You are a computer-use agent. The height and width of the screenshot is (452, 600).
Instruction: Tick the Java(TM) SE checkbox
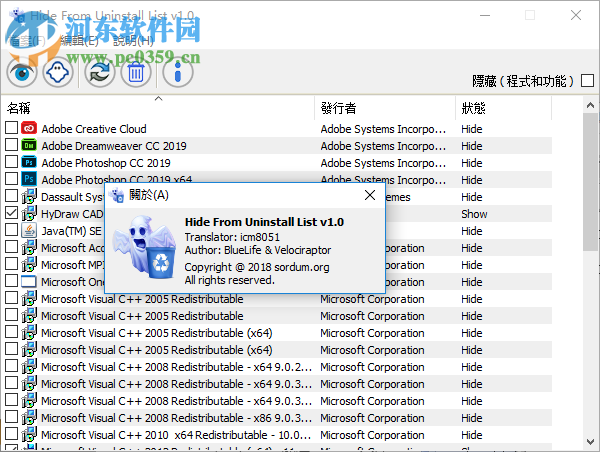pyautogui.click(x=11, y=230)
